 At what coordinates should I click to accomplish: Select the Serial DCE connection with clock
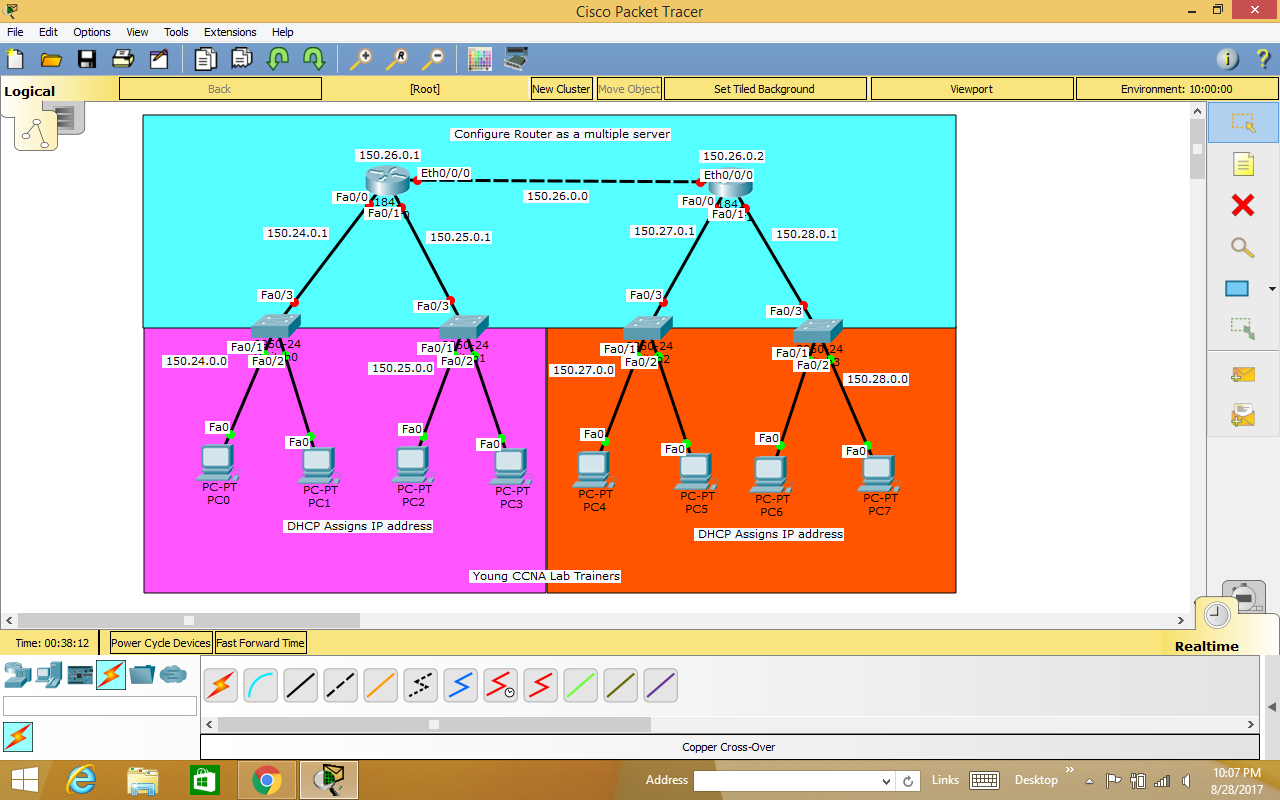coord(500,685)
